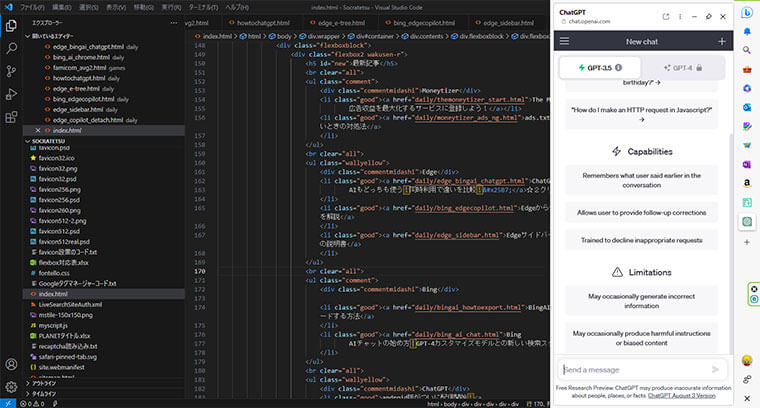Viewport: 760px width, 408px height.
Task: Open the Terminal menu in VS Code
Action: [203, 8]
